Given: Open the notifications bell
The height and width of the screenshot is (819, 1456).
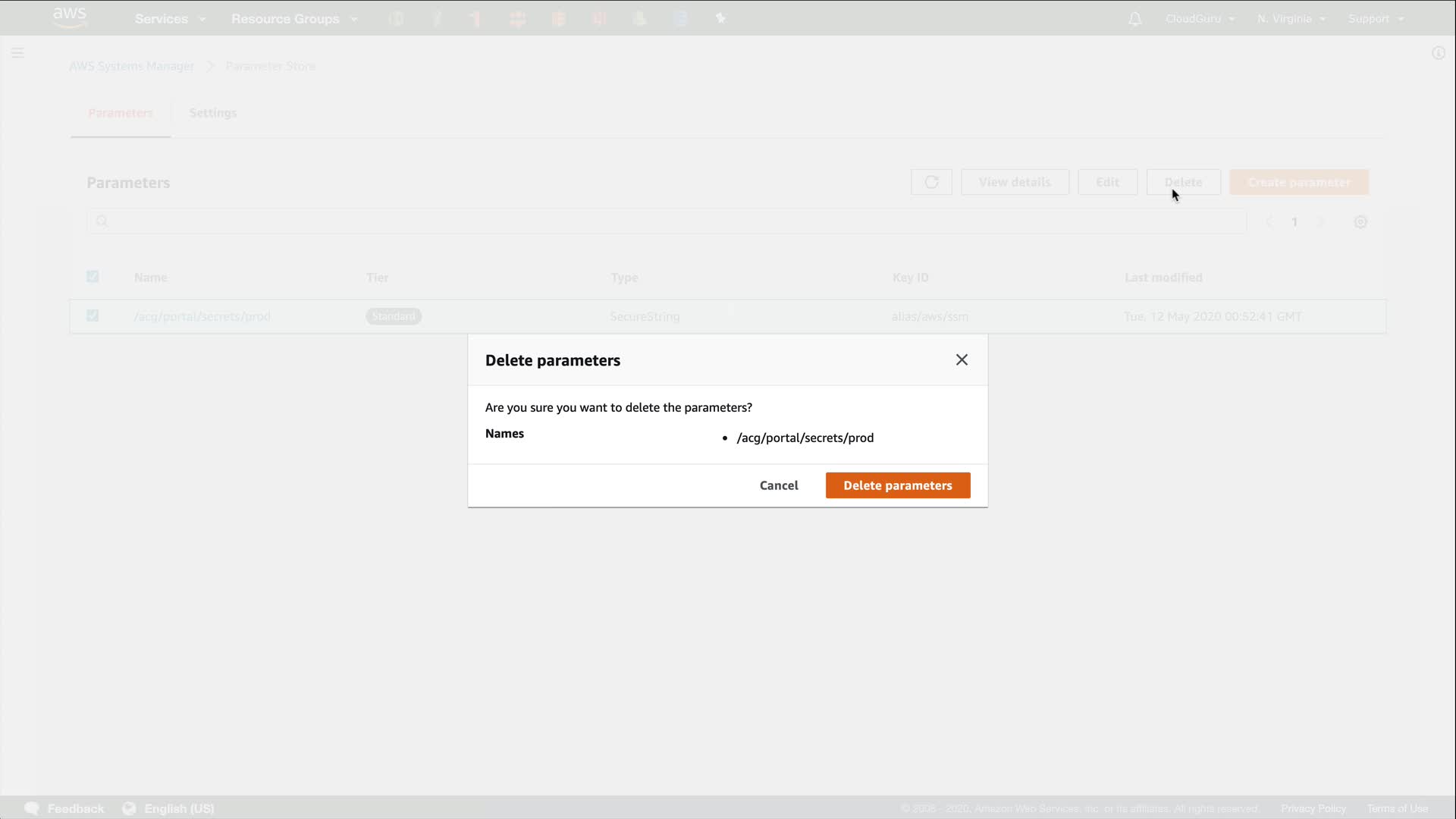Looking at the screenshot, I should 1134,19.
